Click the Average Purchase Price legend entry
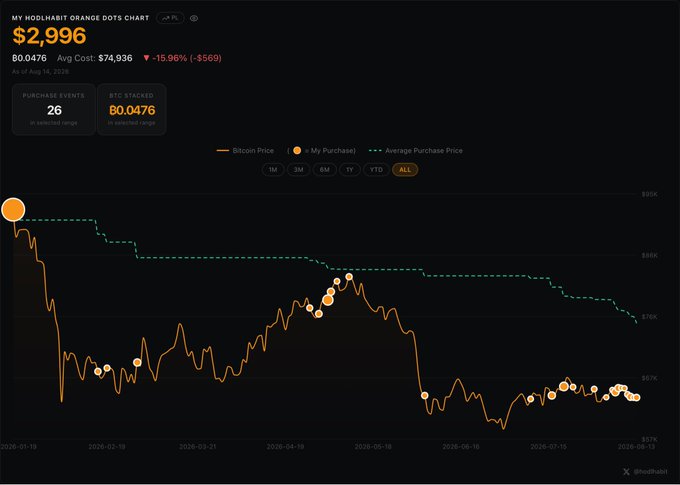 (x=415, y=151)
